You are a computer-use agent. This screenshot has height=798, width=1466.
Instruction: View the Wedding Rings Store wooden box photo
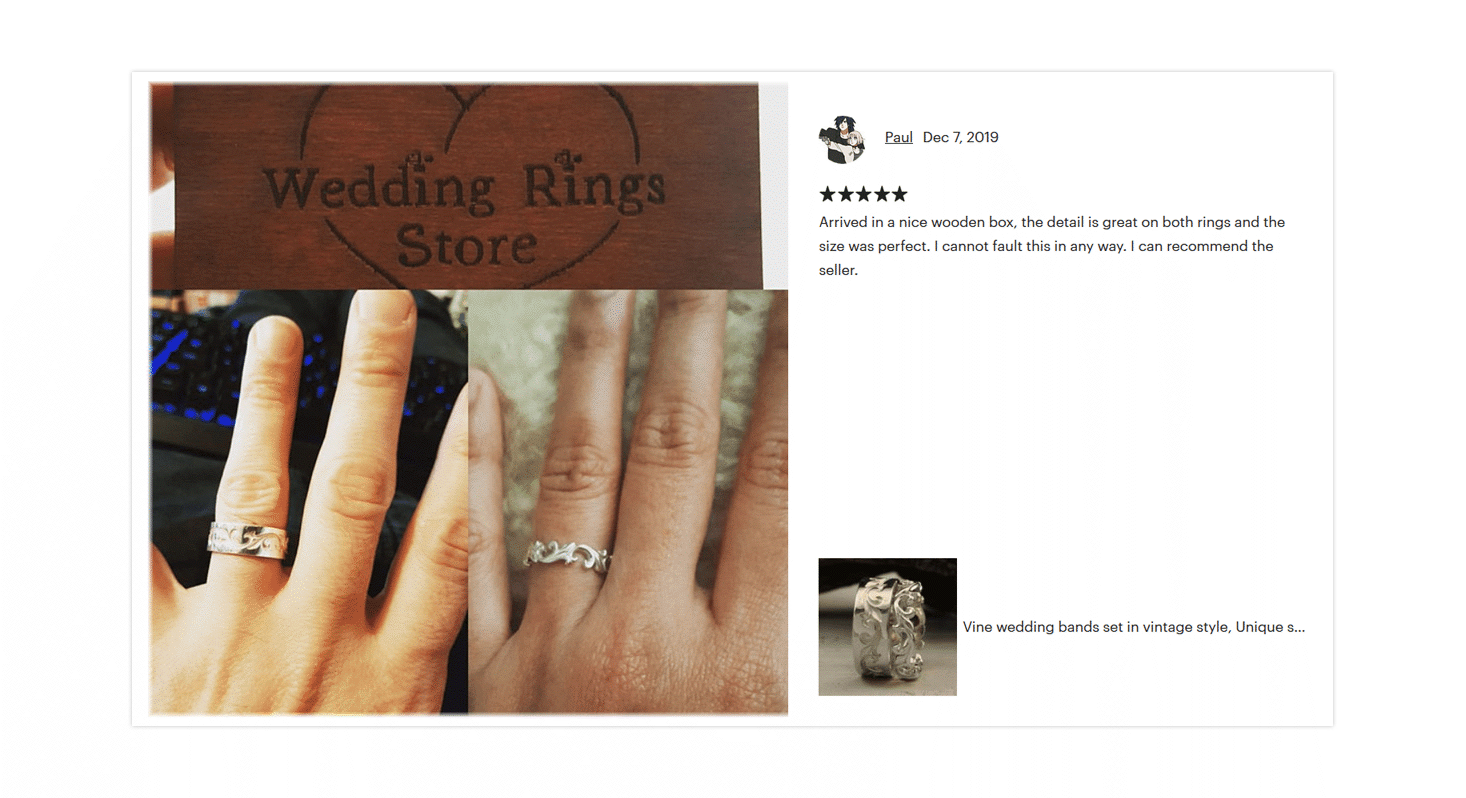point(468,186)
